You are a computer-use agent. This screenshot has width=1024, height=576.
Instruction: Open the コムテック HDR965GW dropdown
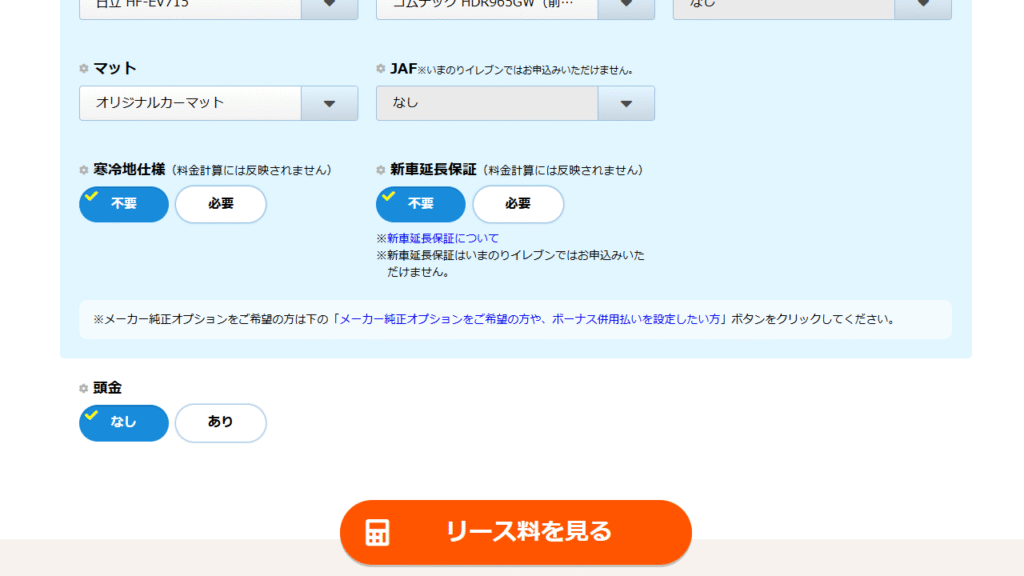coord(515,9)
